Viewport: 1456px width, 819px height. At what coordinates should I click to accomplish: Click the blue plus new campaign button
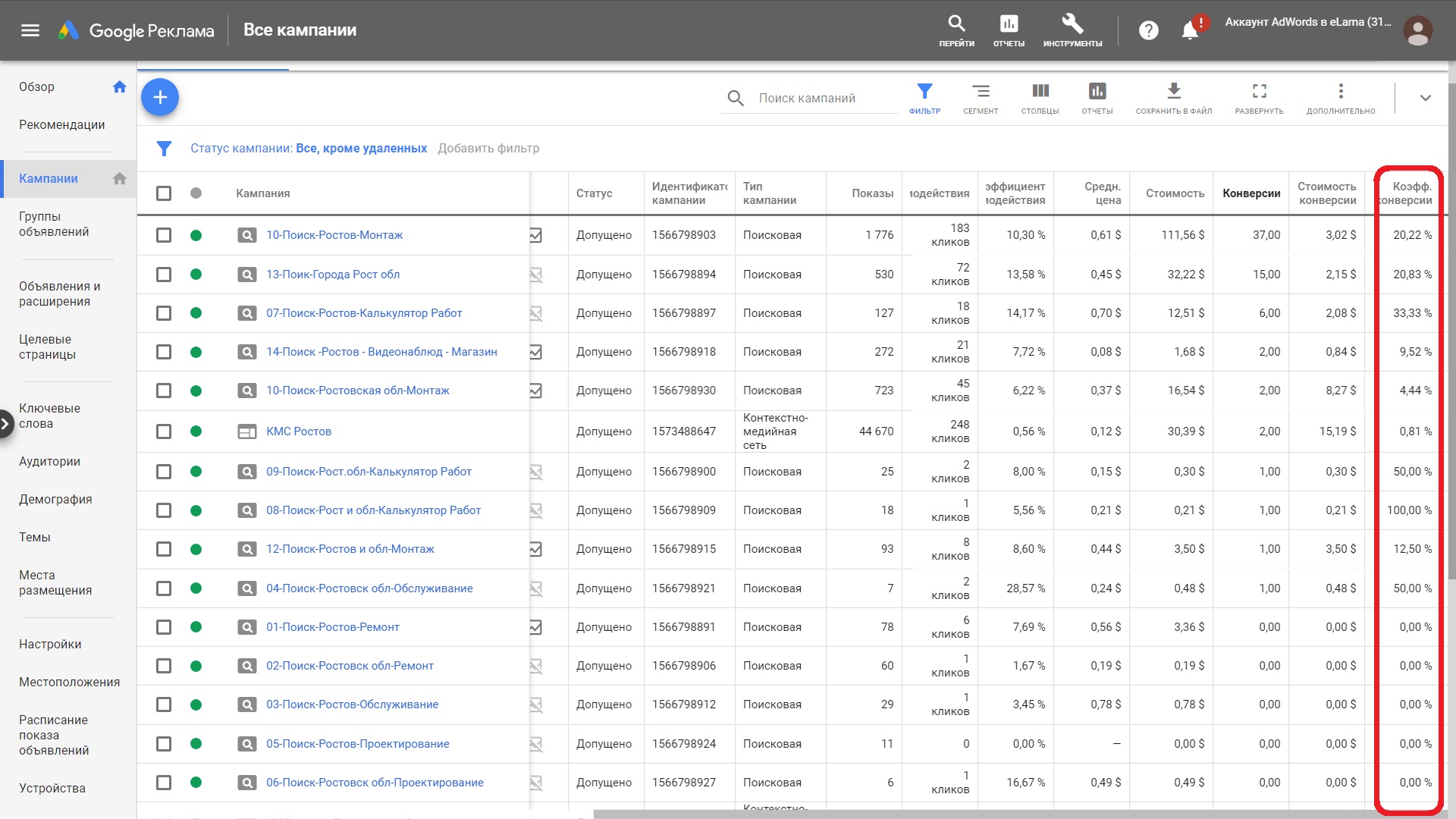(160, 97)
